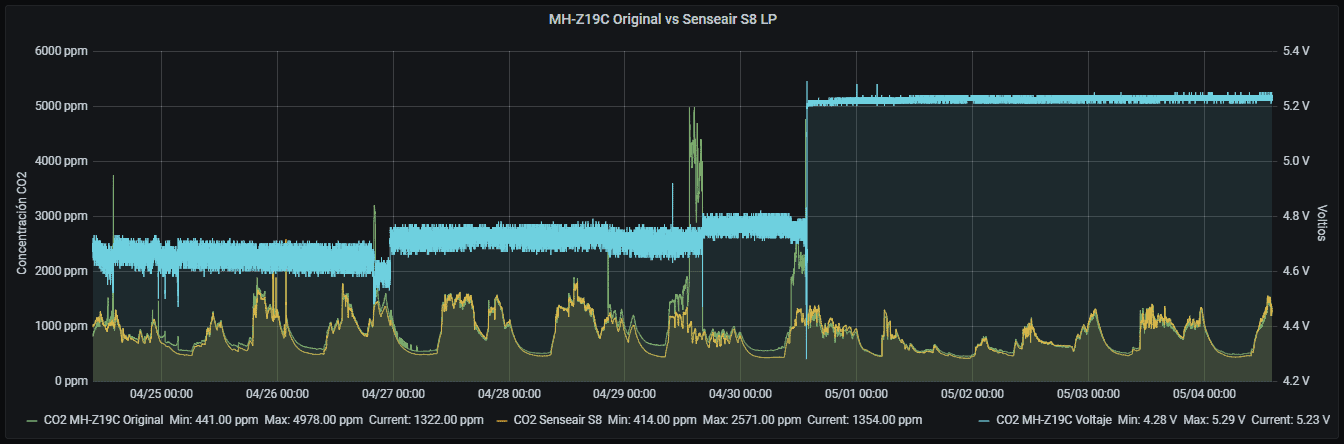Viewport: 1344px width, 444px height.
Task: Click the blue color line of MH-Z19C Voltaje legend
Action: click(984, 420)
